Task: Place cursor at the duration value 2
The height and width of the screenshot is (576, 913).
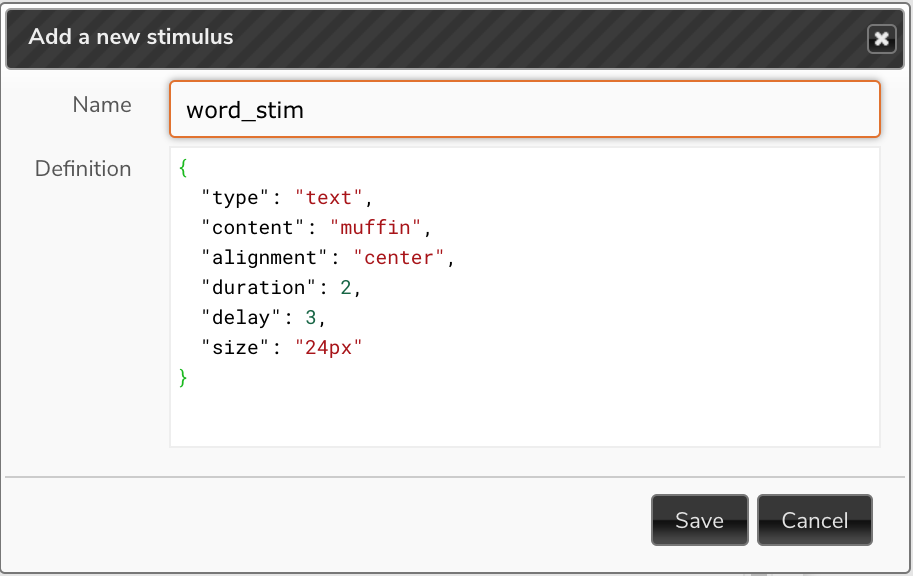Action: [346, 287]
